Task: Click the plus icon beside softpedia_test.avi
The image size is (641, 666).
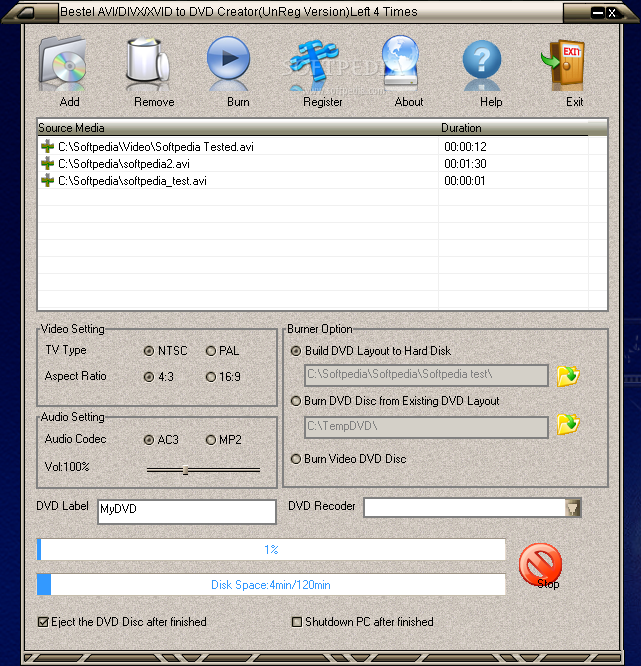Action: (47, 181)
